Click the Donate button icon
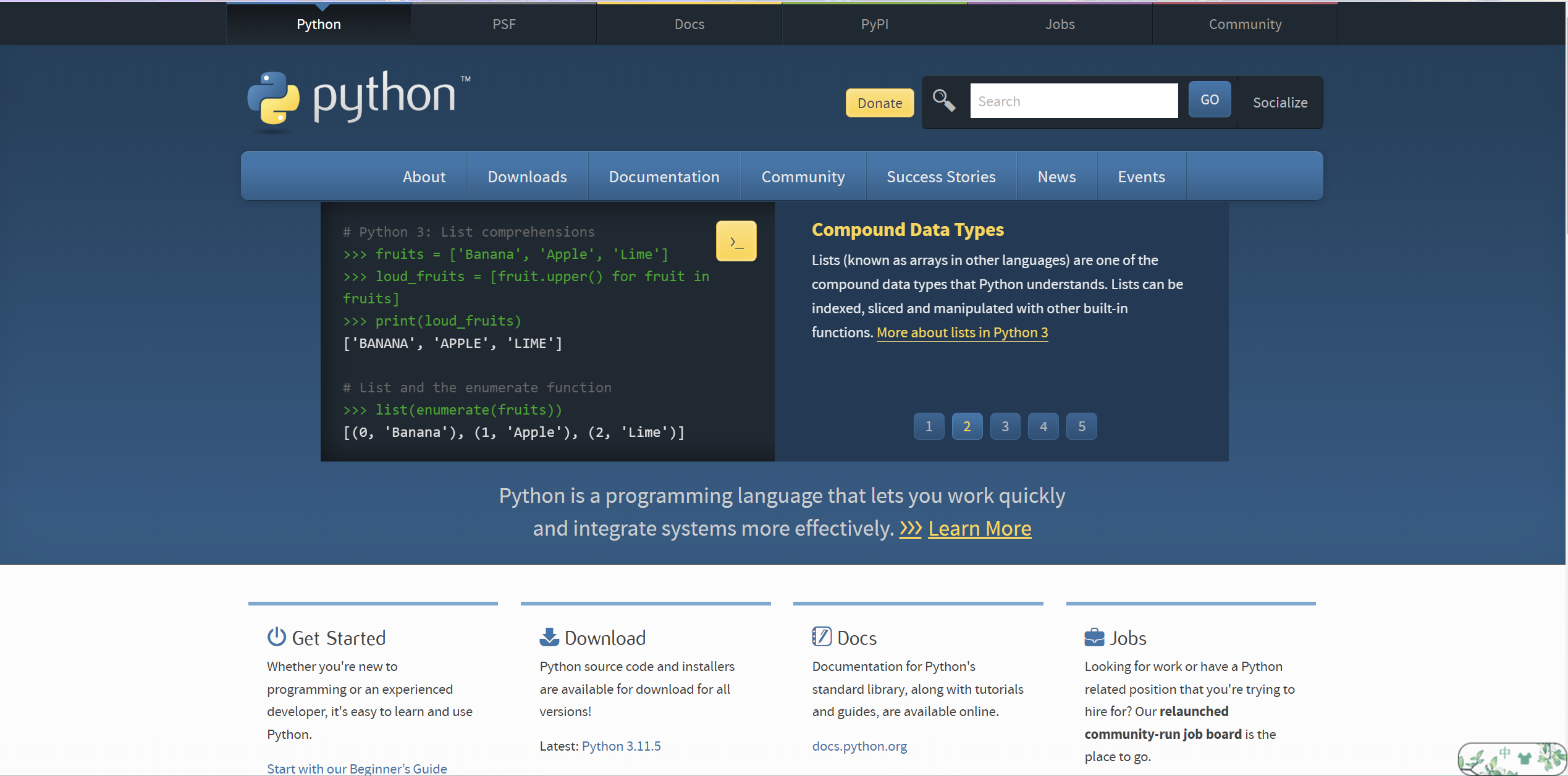This screenshot has height=776, width=1568. click(878, 102)
